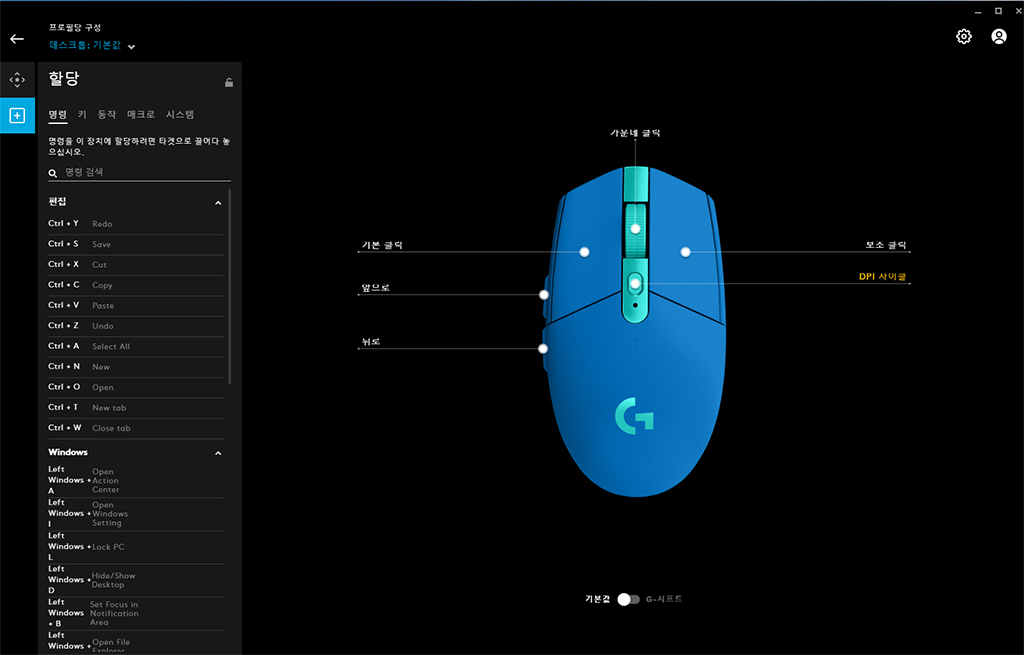Click the lock icon in 할당 panel
Screen dimensions: 1024x655
click(229, 82)
